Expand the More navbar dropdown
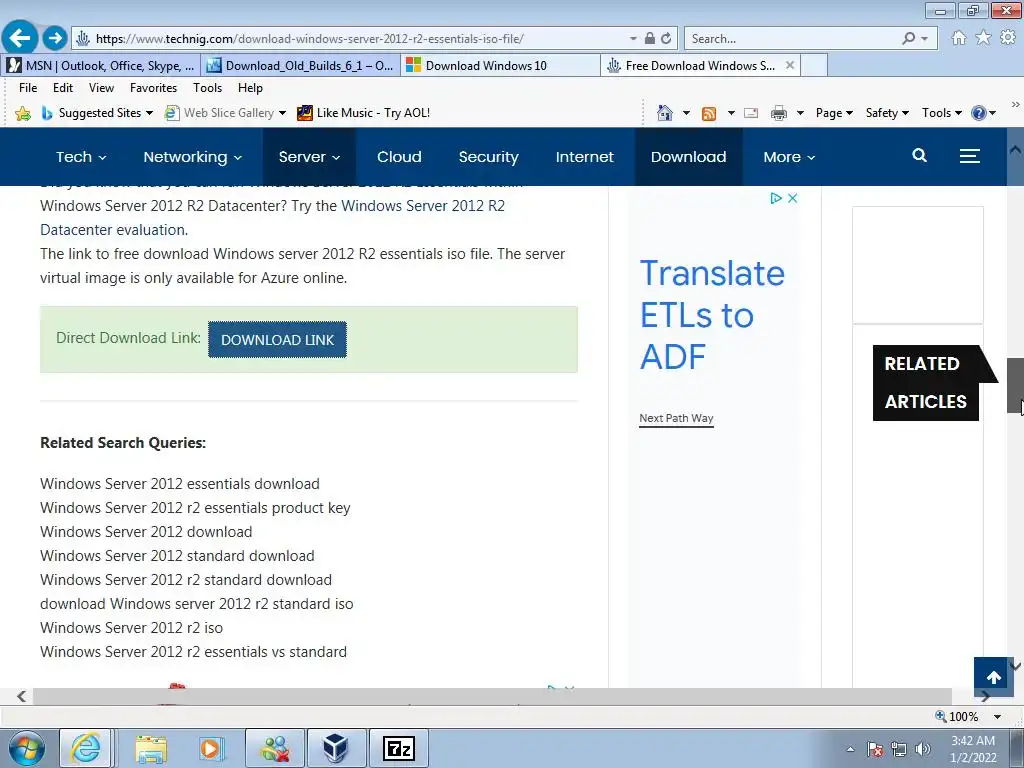Image resolution: width=1024 pixels, height=768 pixels. tap(789, 157)
